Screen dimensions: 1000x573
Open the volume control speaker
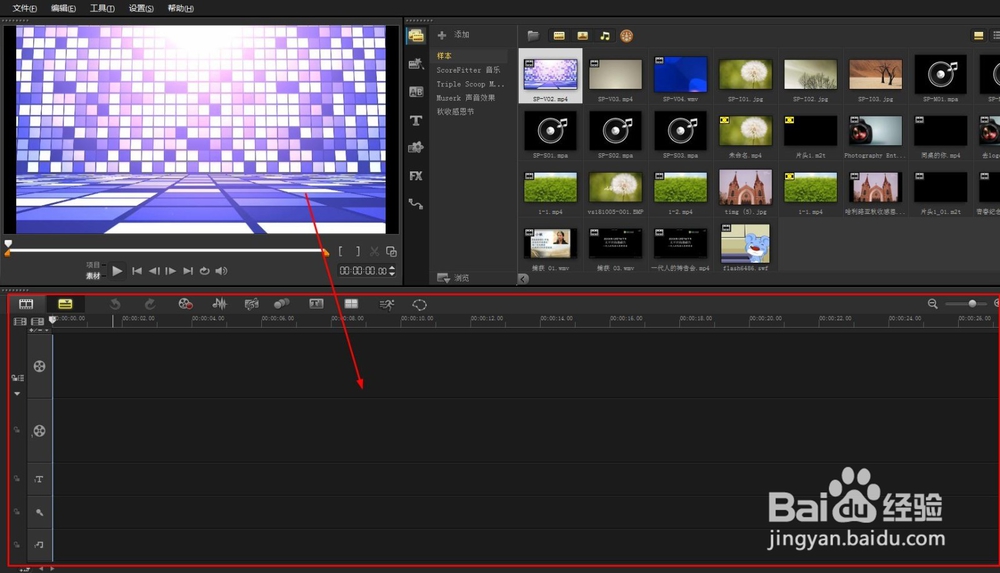point(221,271)
